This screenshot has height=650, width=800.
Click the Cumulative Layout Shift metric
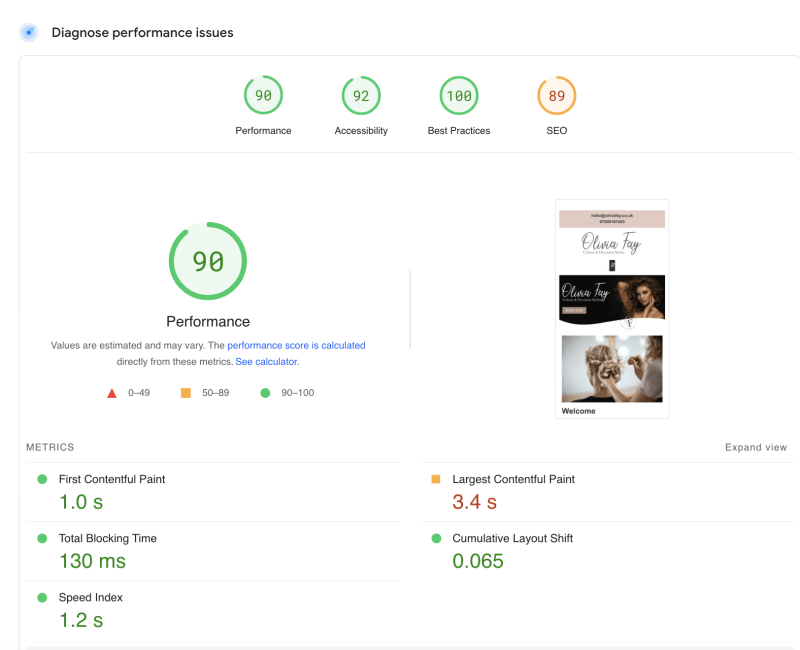tap(512, 539)
